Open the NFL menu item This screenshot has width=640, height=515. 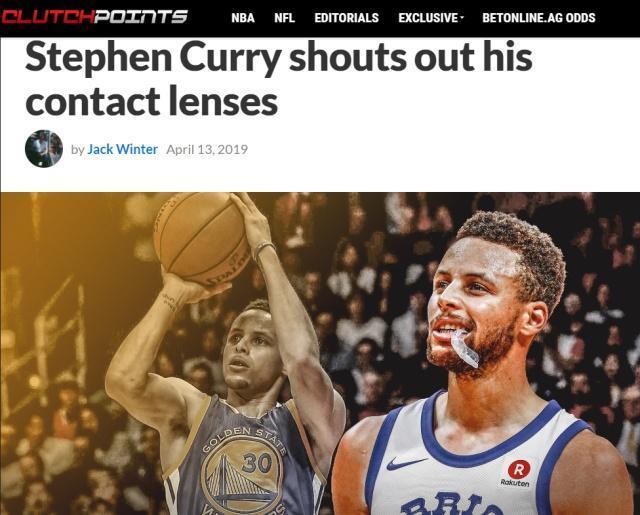[284, 18]
